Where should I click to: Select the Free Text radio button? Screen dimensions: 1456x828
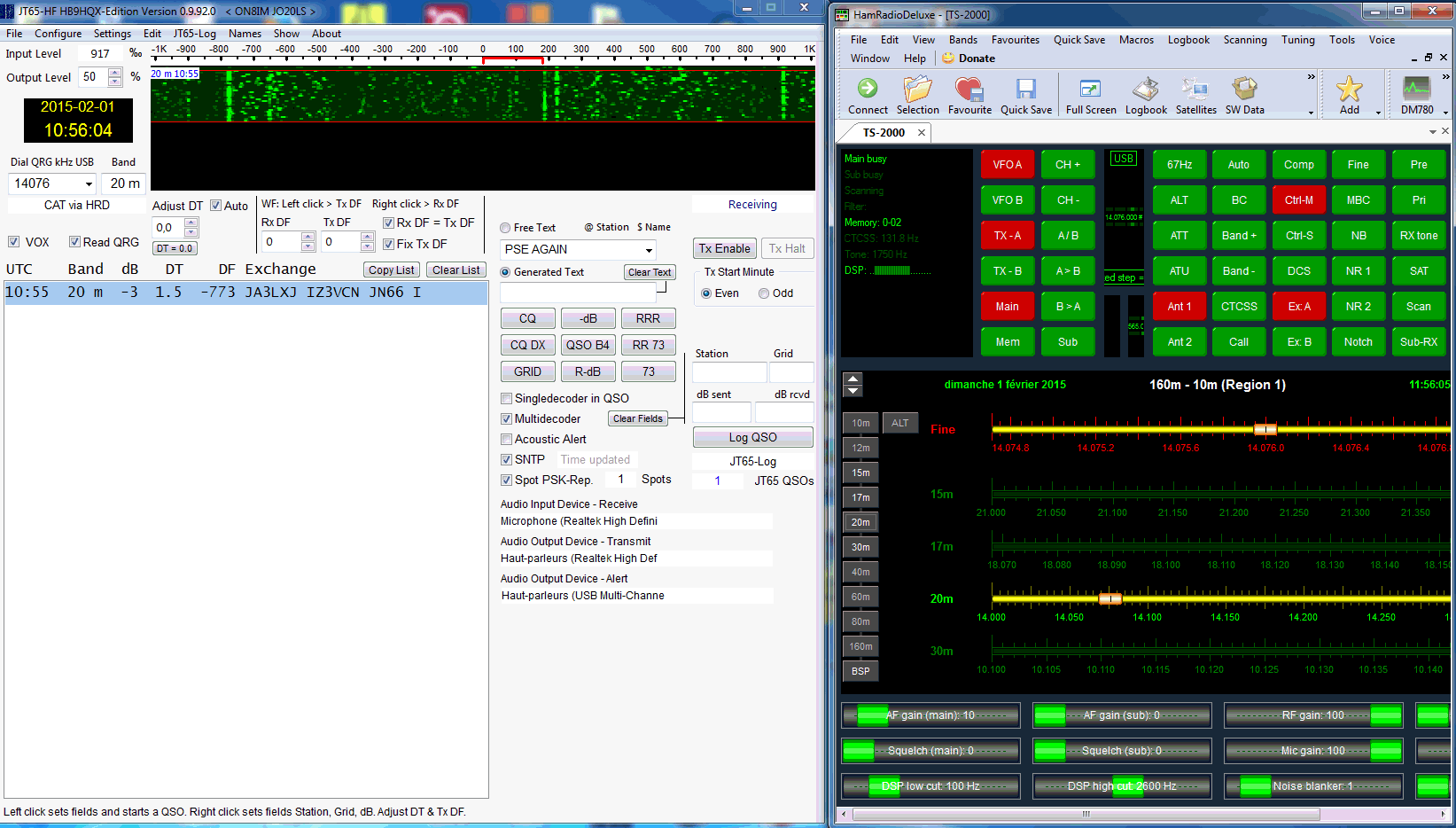[x=505, y=228]
